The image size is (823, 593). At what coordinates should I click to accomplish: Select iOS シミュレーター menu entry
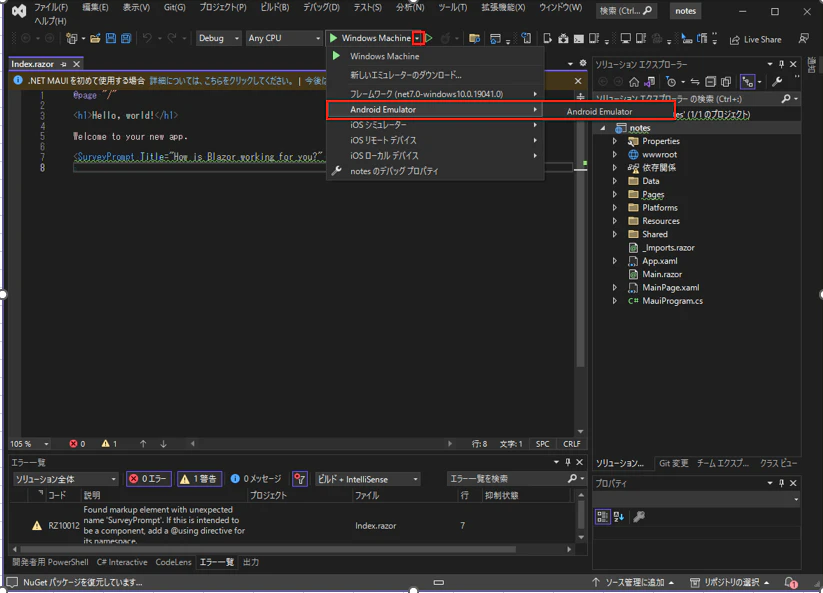click(435, 125)
